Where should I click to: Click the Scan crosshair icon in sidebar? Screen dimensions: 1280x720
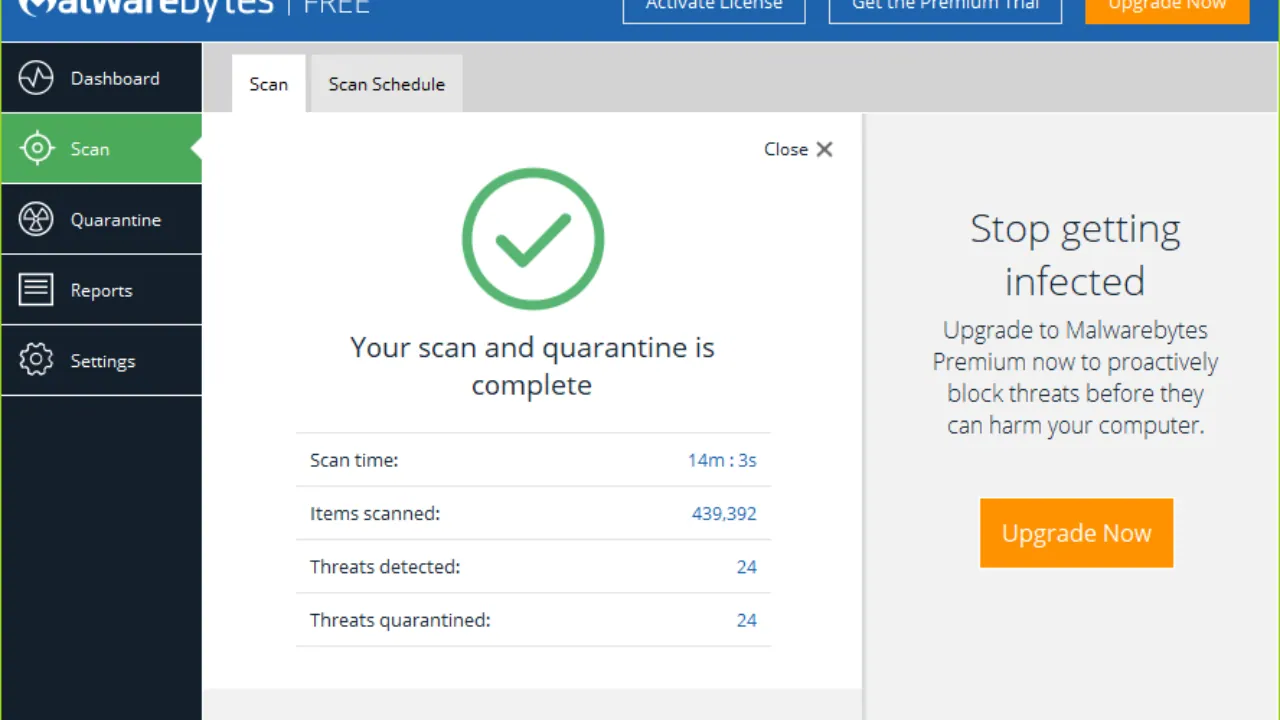[x=36, y=149]
